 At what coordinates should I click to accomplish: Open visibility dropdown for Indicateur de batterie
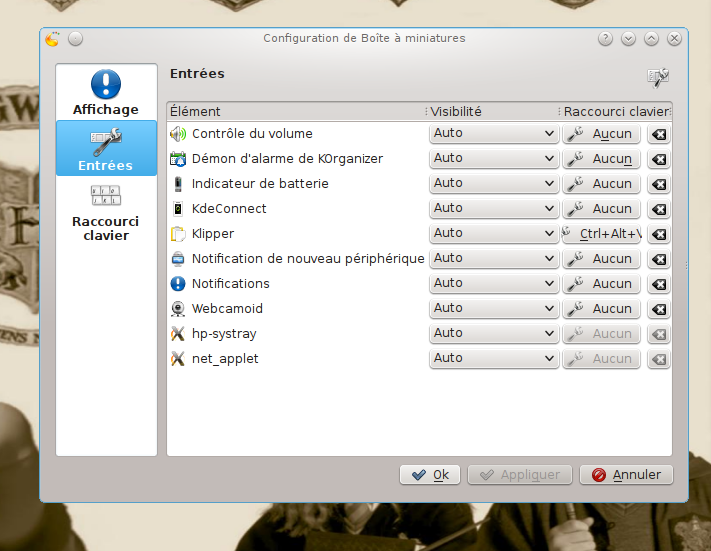point(494,184)
